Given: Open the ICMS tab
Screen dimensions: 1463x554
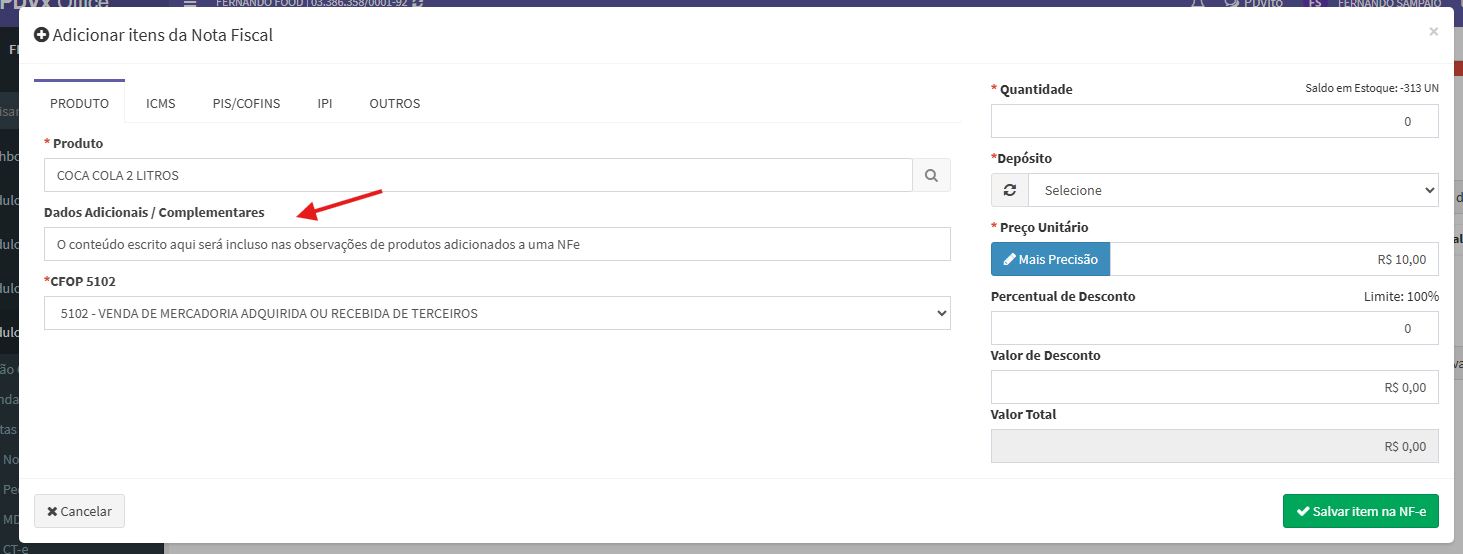Looking at the screenshot, I should tap(161, 103).
